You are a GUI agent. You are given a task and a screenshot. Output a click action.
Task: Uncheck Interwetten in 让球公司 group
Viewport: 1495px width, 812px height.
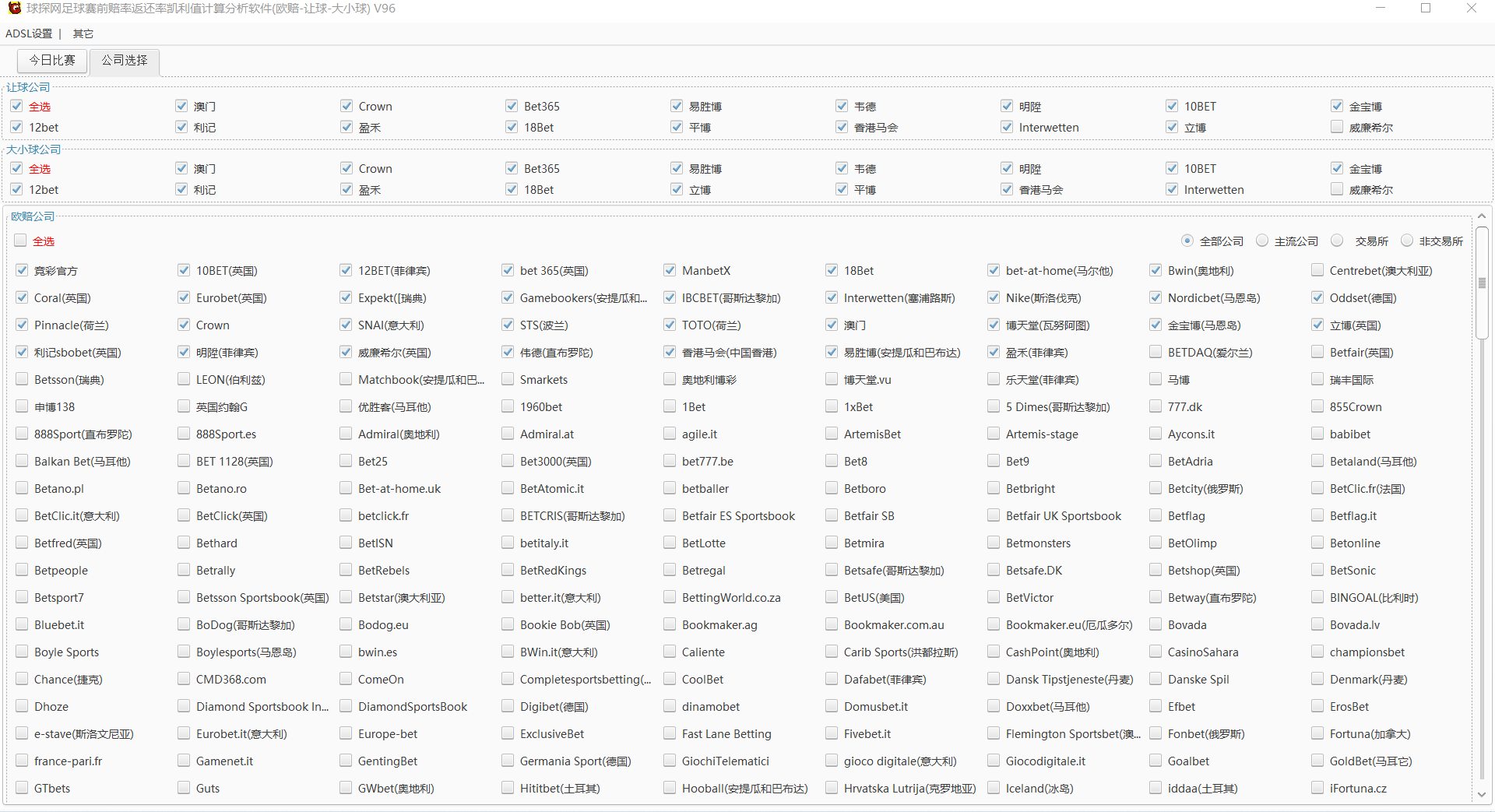[x=1007, y=127]
